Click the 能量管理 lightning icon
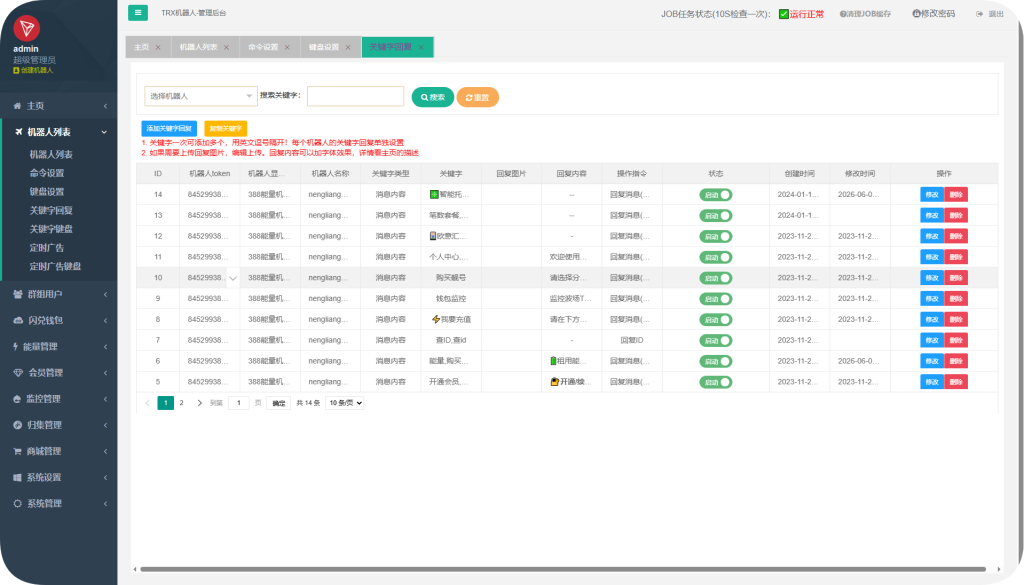 click(16, 347)
